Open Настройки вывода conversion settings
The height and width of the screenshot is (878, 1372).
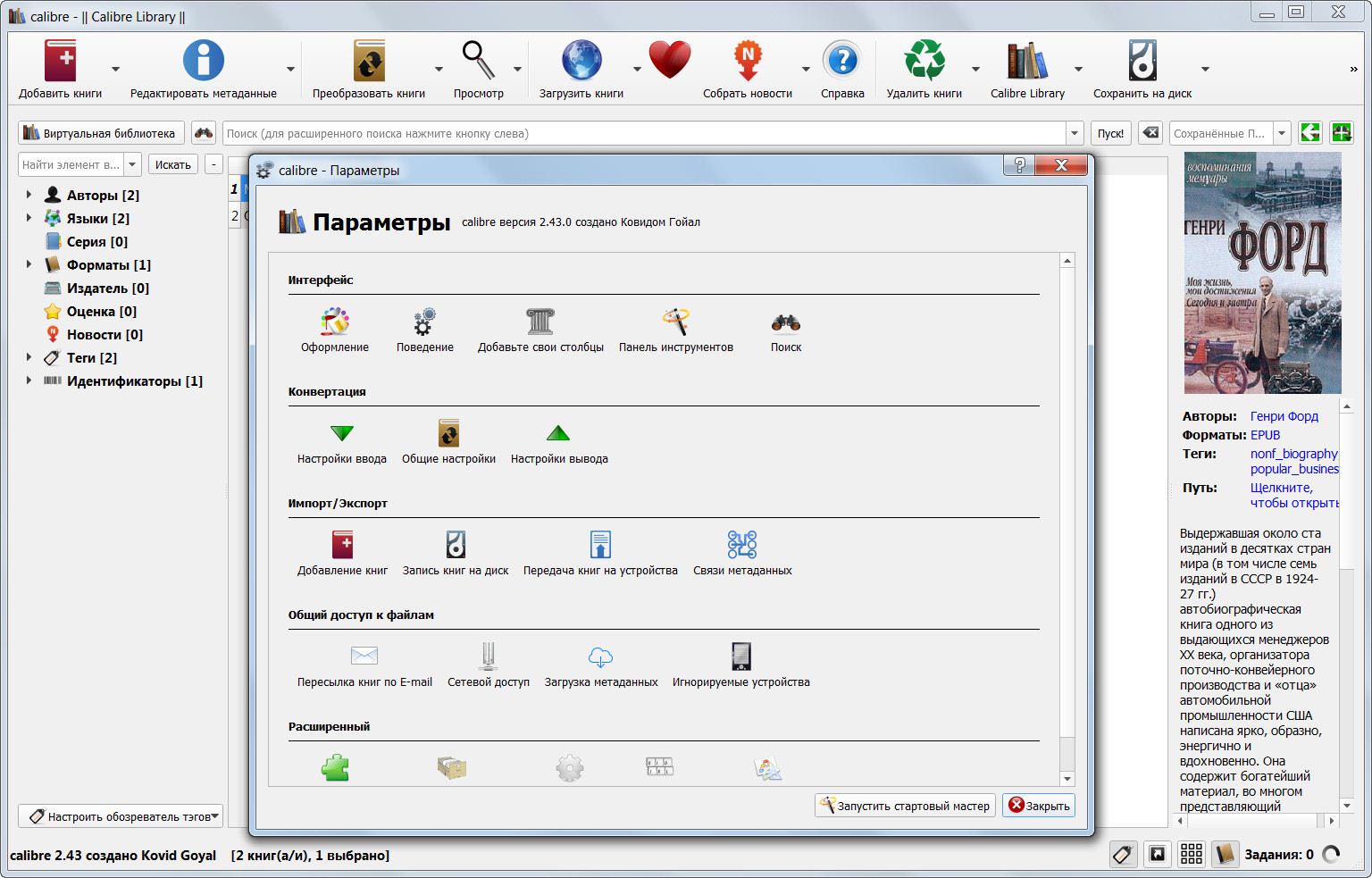559,442
